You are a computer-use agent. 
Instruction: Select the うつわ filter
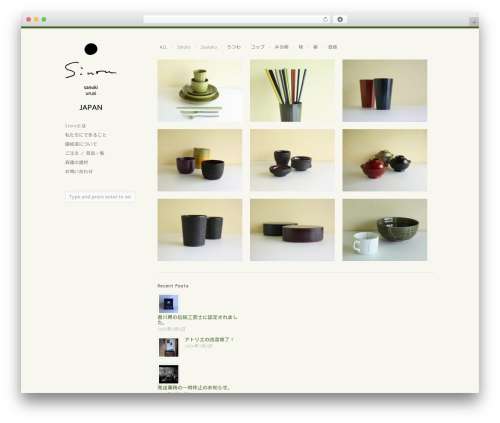tap(234, 47)
